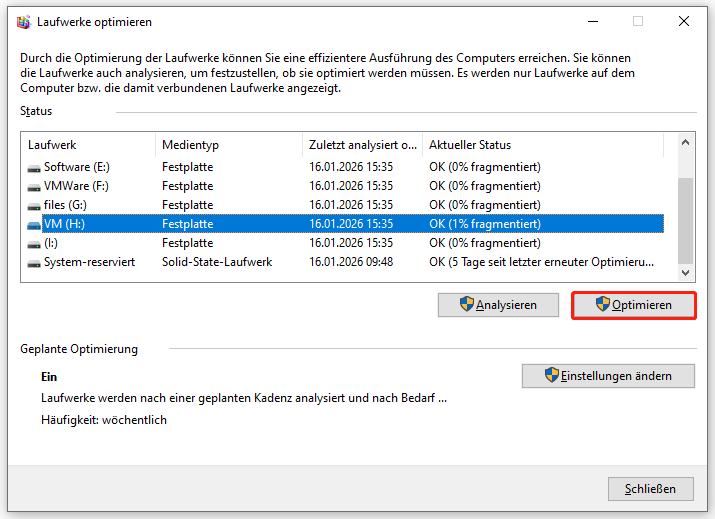Select the (I:) drive row

pos(344,243)
